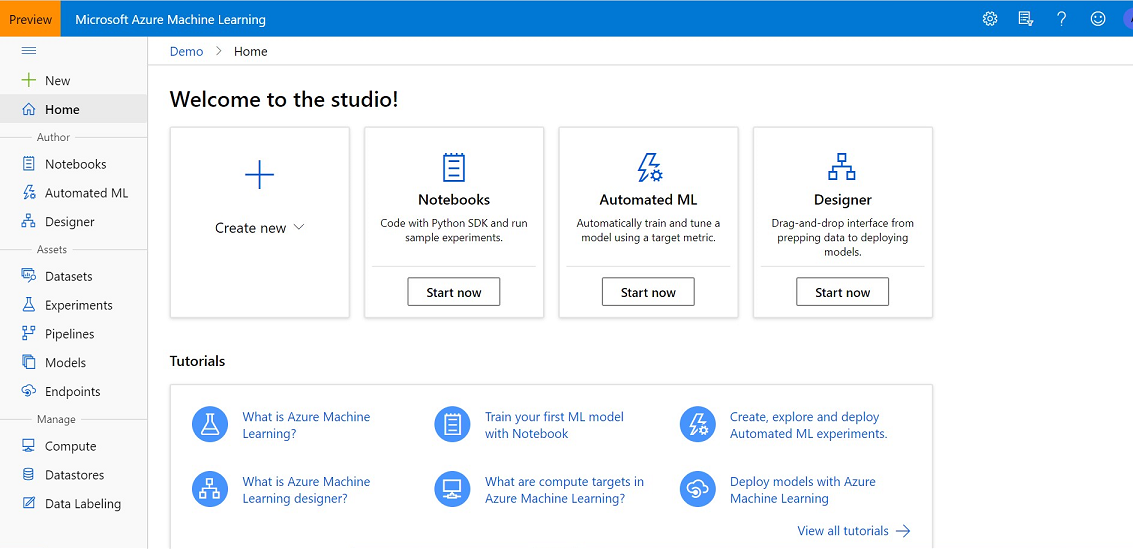Click the Tutorials section heading
1133x549 pixels.
pos(197,360)
